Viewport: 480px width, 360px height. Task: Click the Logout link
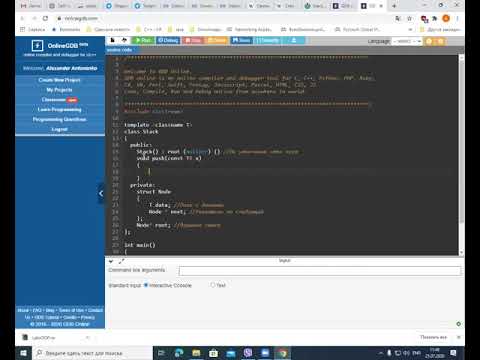(59, 129)
